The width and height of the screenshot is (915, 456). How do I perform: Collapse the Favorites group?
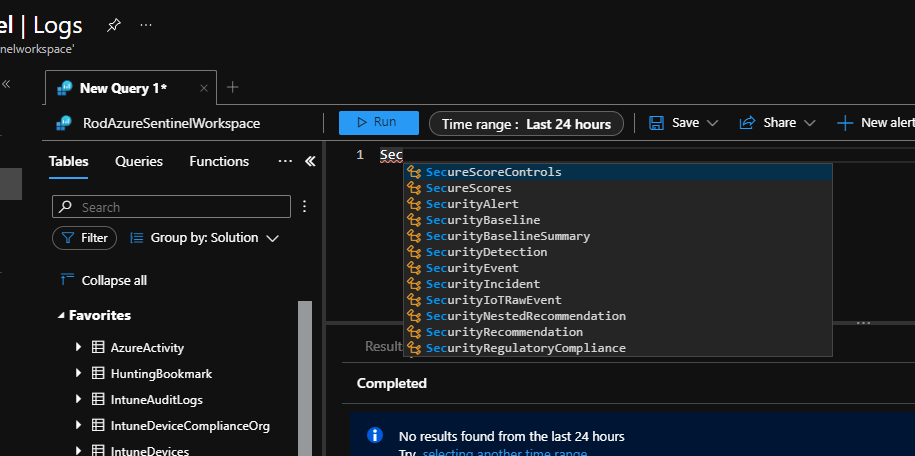click(61, 316)
